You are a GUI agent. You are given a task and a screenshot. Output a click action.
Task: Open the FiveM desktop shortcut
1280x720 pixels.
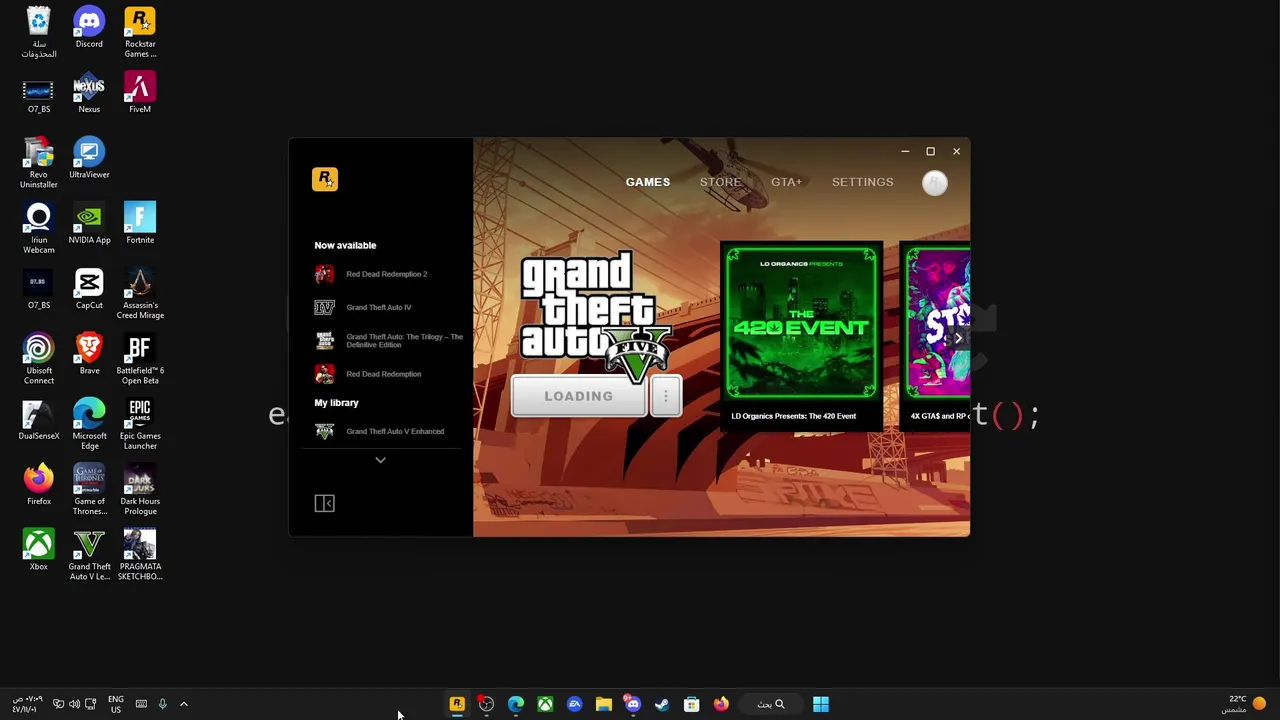pyautogui.click(x=140, y=93)
